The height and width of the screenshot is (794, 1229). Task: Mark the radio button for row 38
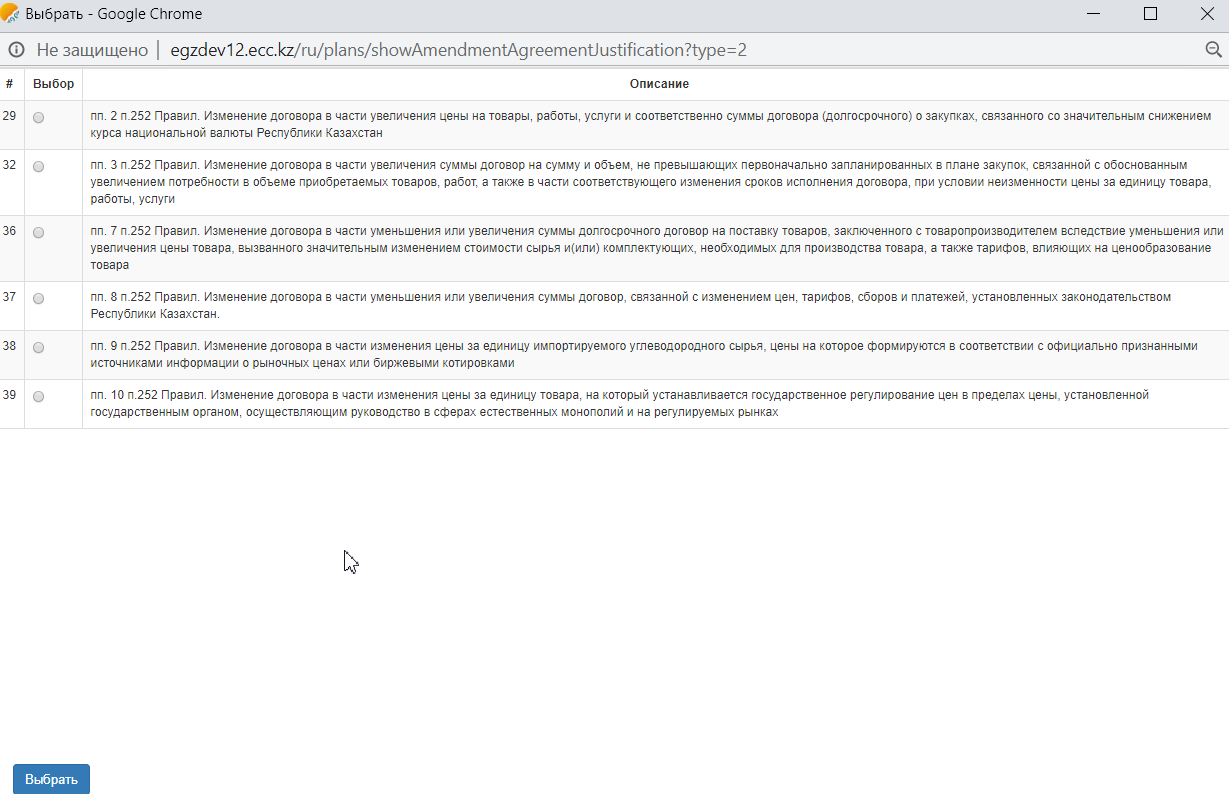pyautogui.click(x=39, y=347)
